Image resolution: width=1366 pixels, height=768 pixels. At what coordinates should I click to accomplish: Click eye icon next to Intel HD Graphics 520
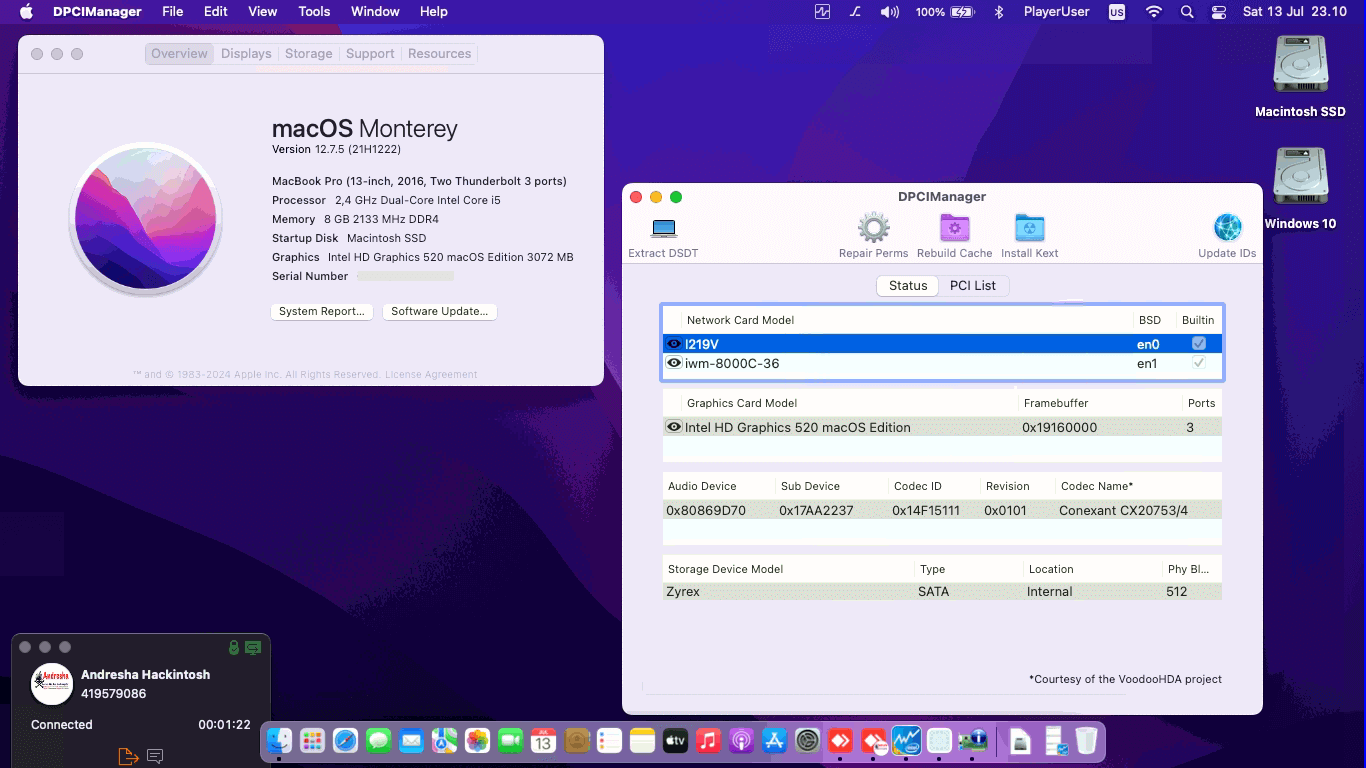674,427
